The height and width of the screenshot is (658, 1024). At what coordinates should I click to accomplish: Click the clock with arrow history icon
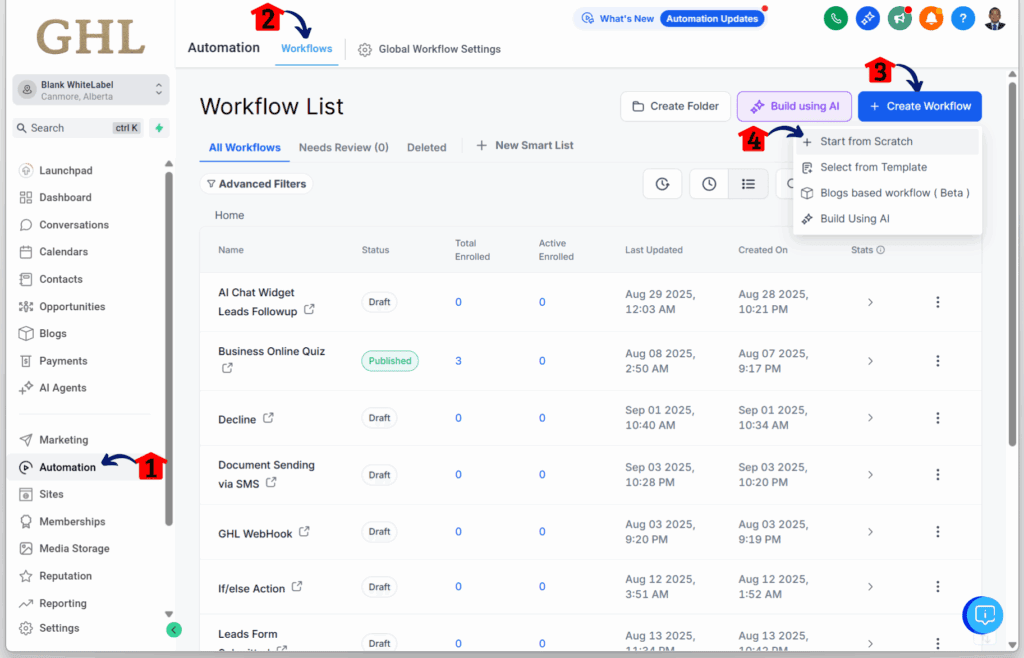point(662,184)
